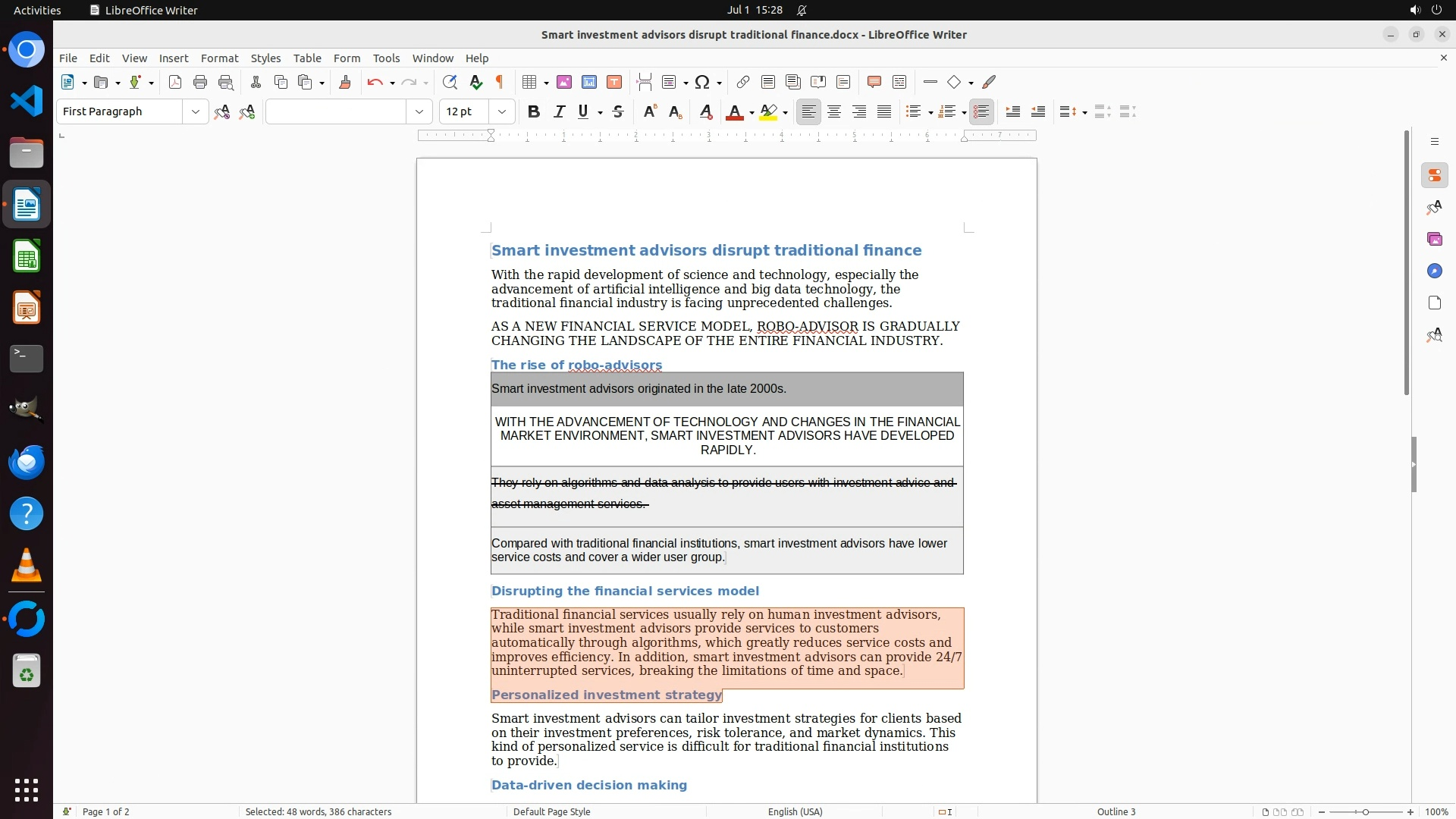Click the Clone Formatting paintbrush icon
This screenshot has height=819, width=1456.
[345, 82]
